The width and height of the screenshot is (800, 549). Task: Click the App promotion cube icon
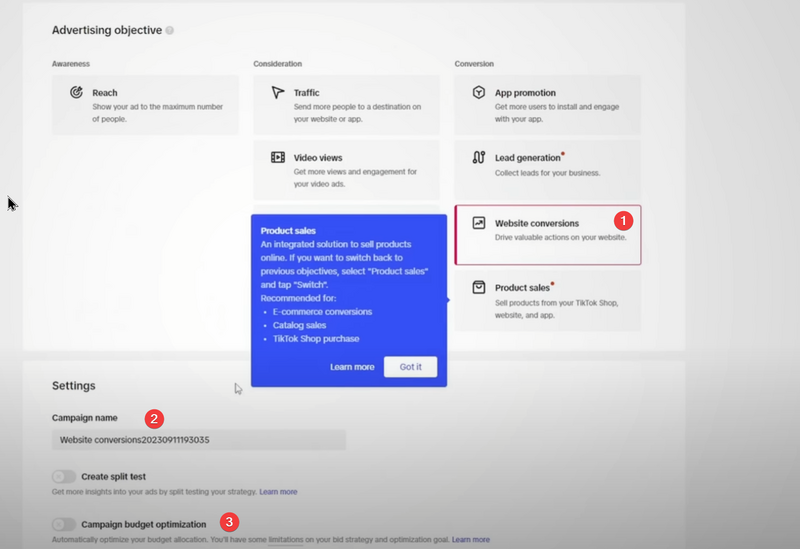click(x=479, y=93)
